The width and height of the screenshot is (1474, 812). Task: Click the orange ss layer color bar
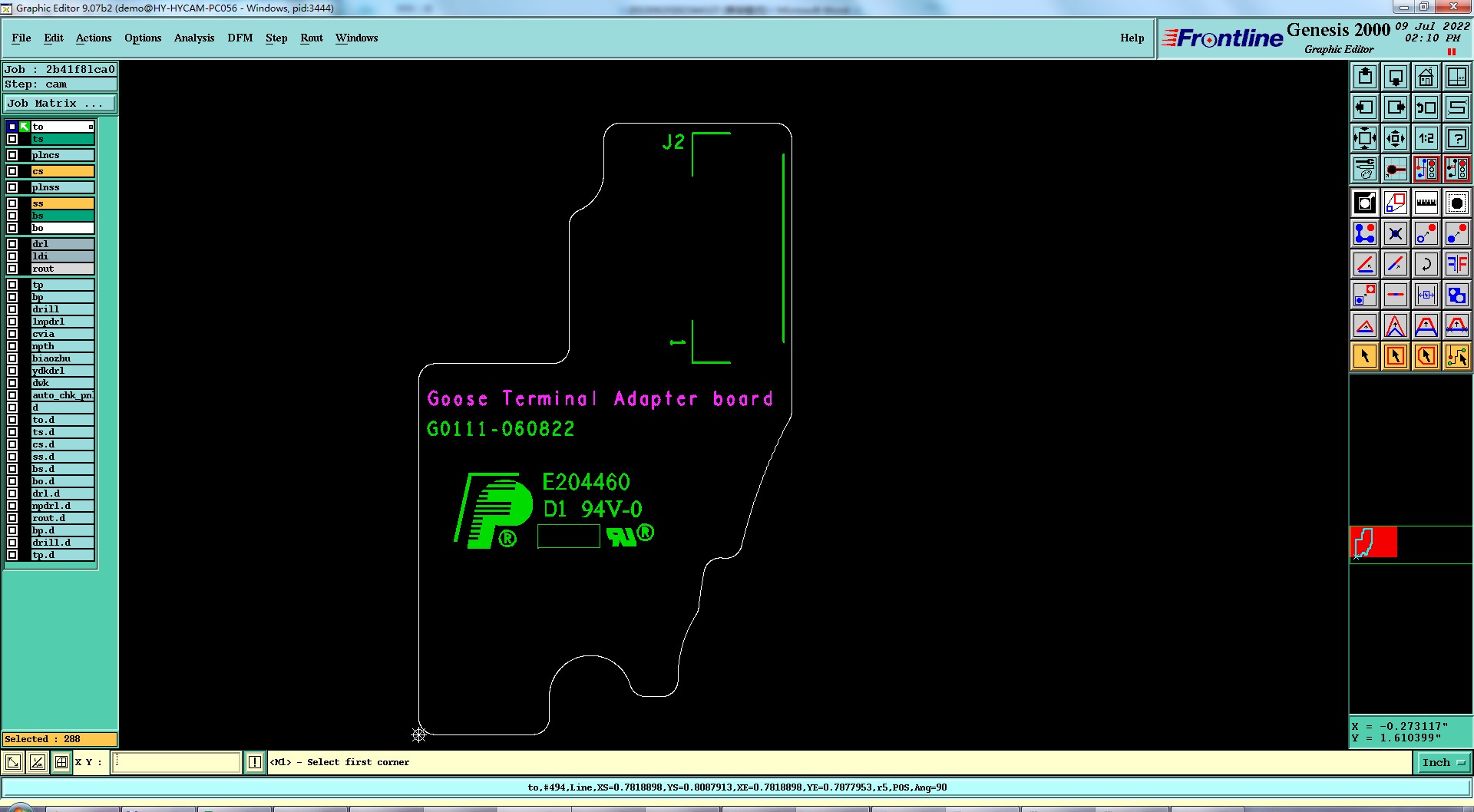point(63,203)
